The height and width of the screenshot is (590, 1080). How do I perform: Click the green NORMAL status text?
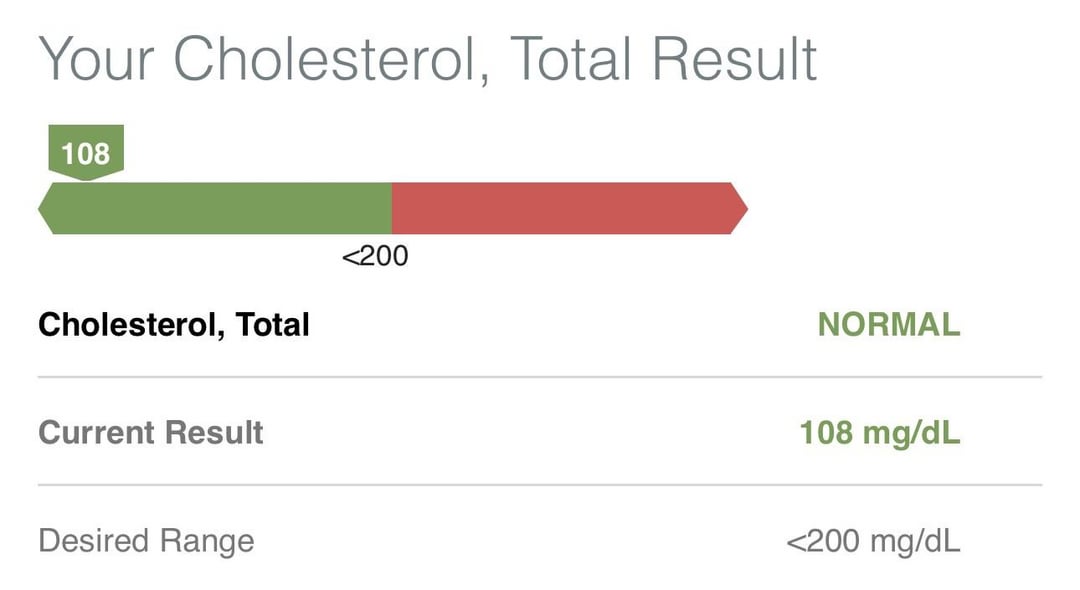[x=889, y=324]
